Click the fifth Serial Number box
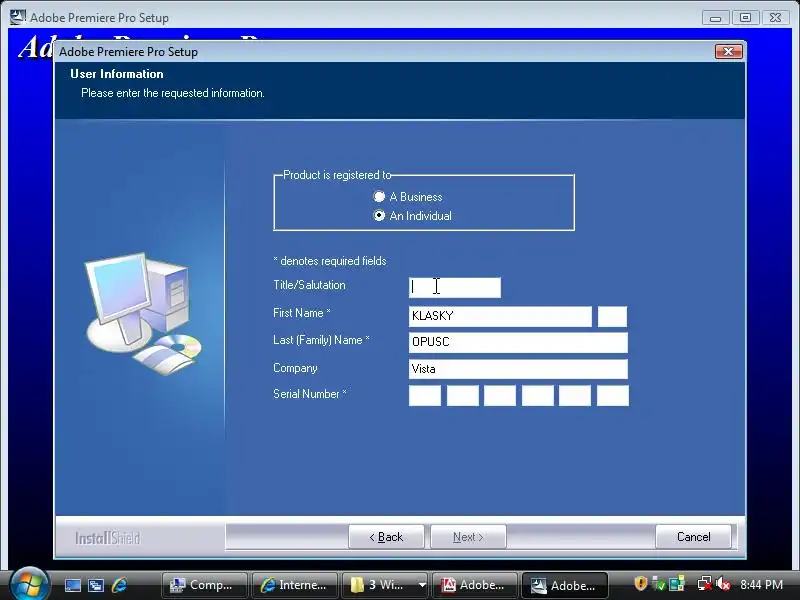 (575, 395)
